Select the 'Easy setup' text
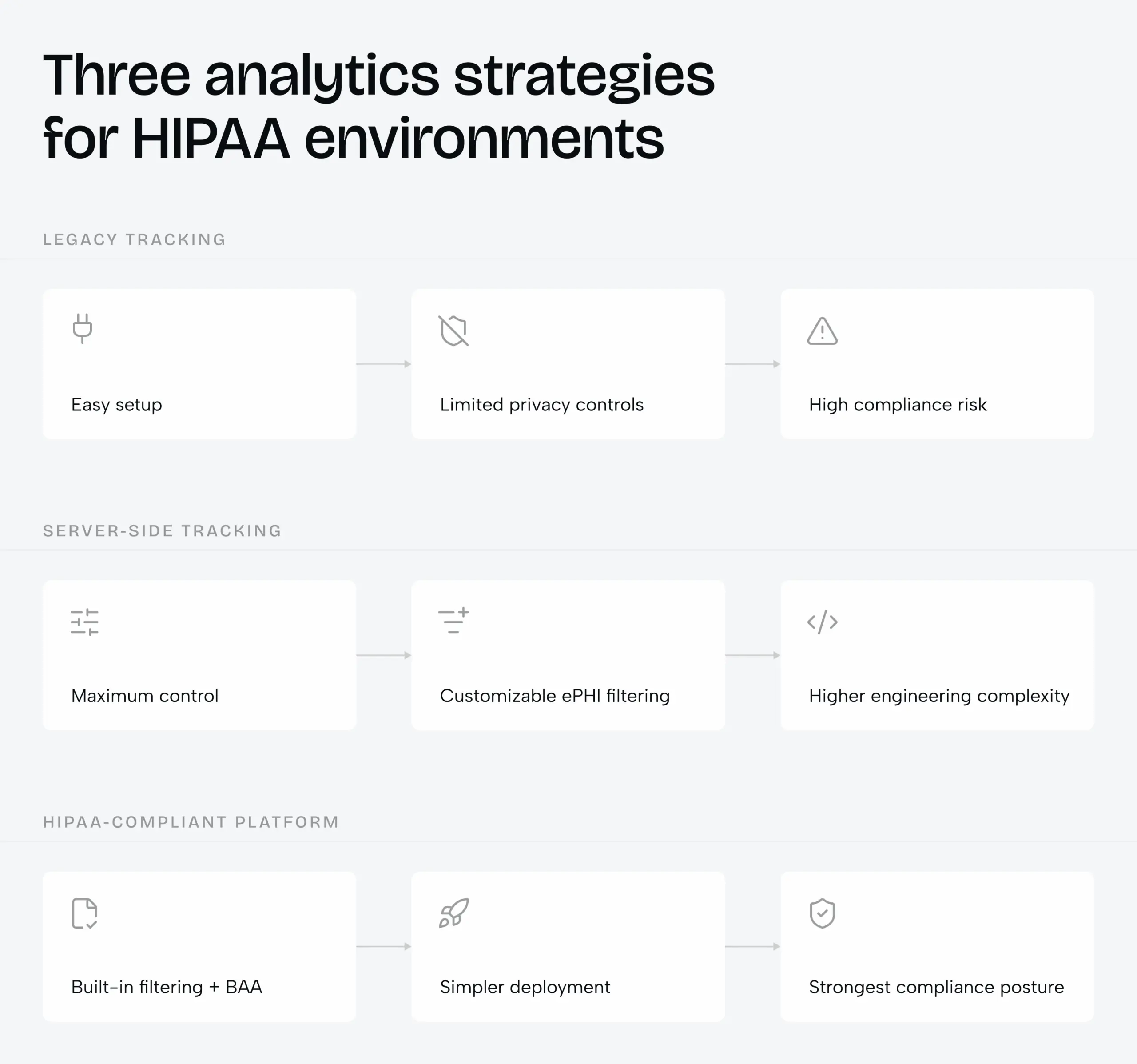Viewport: 1137px width, 1064px height. 117,405
